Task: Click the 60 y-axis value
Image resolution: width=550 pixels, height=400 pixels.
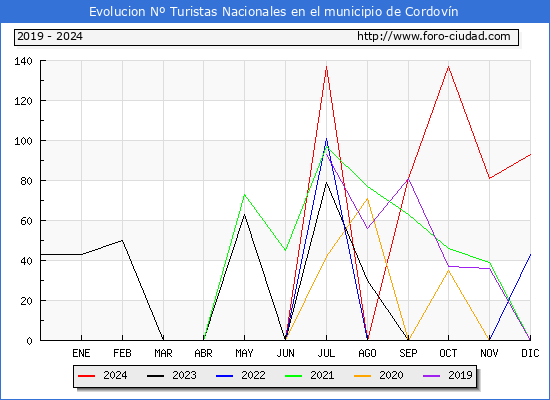Action: click(26, 221)
